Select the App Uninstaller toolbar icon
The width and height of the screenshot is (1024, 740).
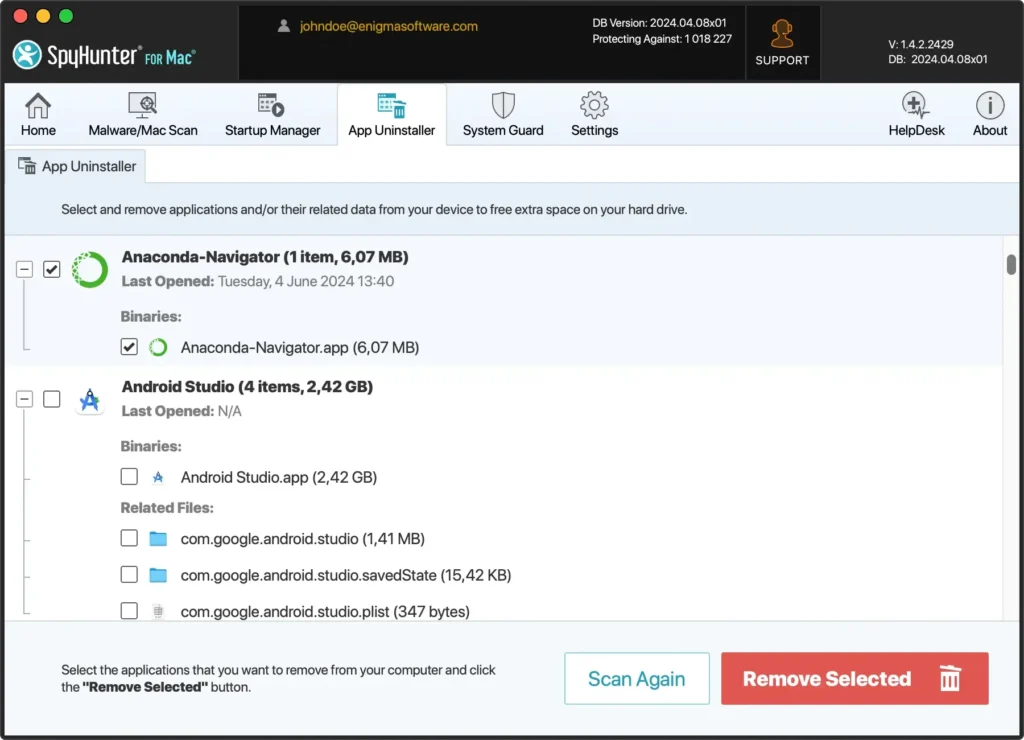pyautogui.click(x=391, y=105)
